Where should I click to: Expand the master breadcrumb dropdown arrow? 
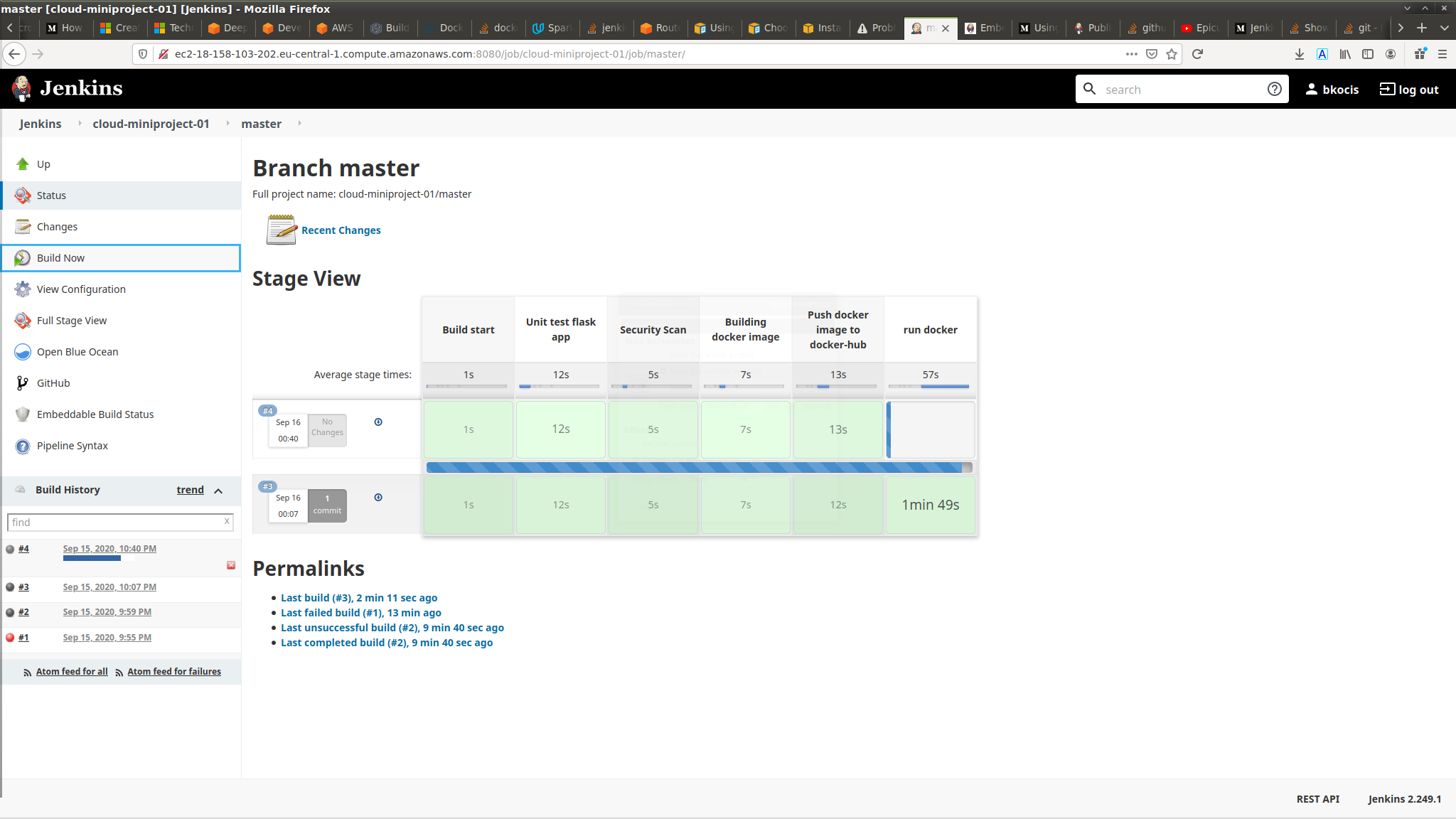[299, 123]
